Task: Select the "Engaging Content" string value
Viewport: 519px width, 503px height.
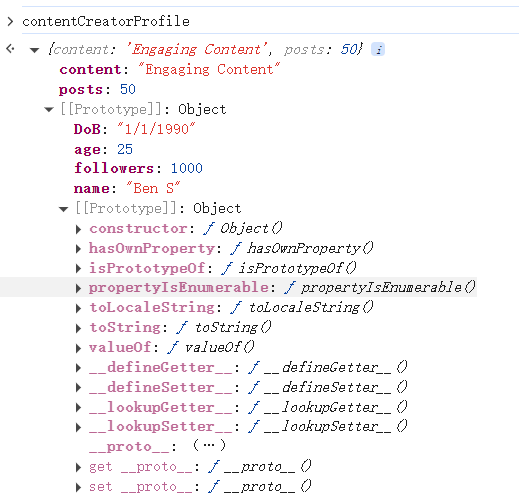Action: [209, 69]
